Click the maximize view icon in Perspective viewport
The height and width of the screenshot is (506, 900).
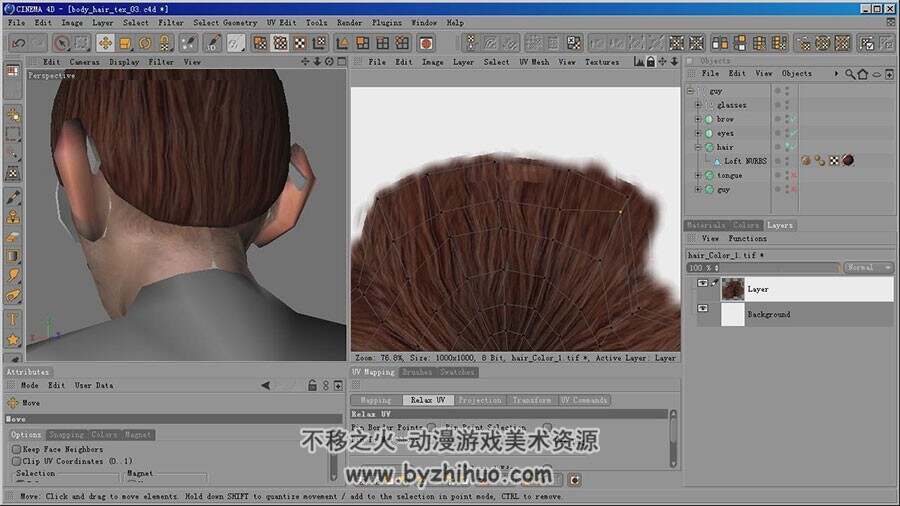point(342,61)
